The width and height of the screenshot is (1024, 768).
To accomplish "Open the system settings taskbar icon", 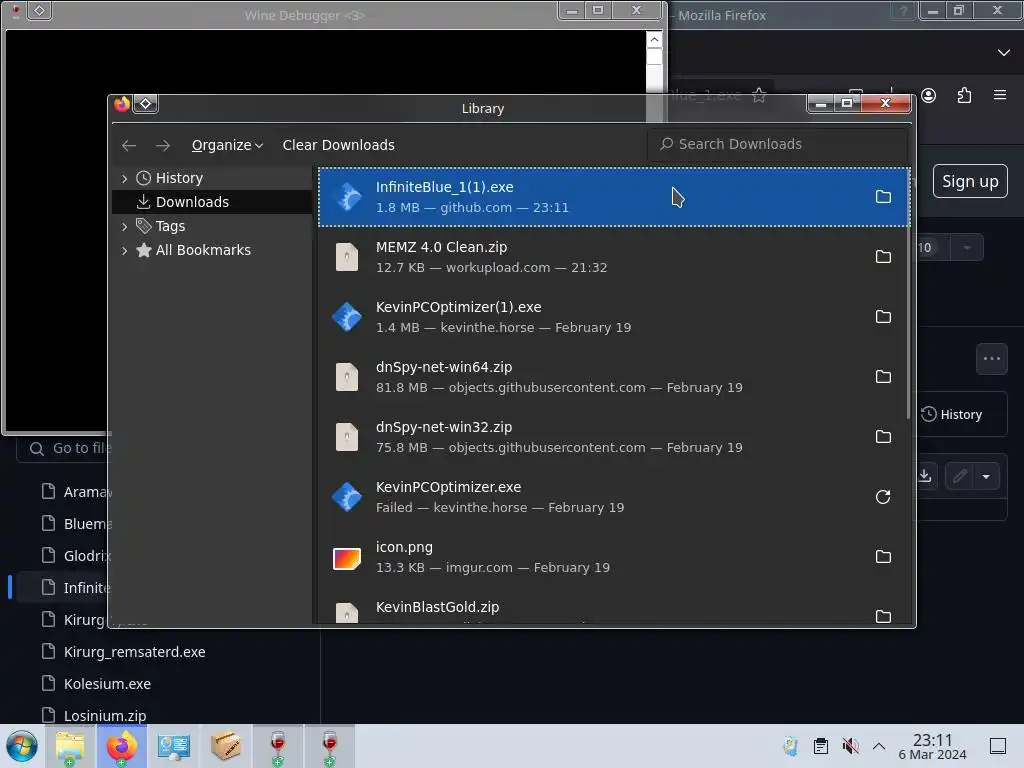I will pyautogui.click(x=174, y=746).
